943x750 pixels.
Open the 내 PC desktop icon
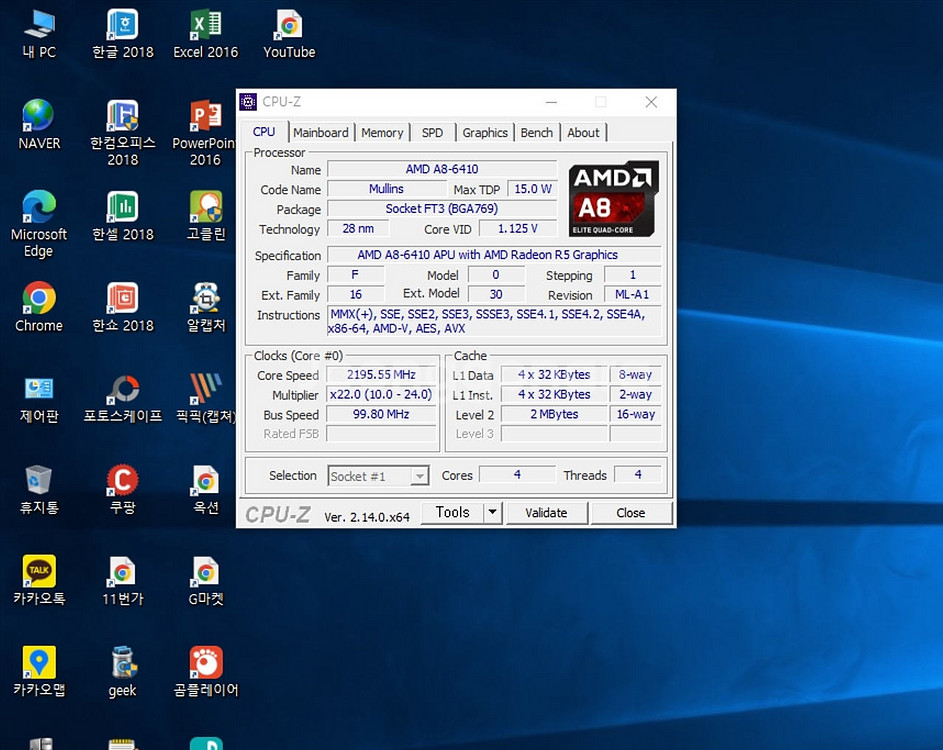click(39, 34)
